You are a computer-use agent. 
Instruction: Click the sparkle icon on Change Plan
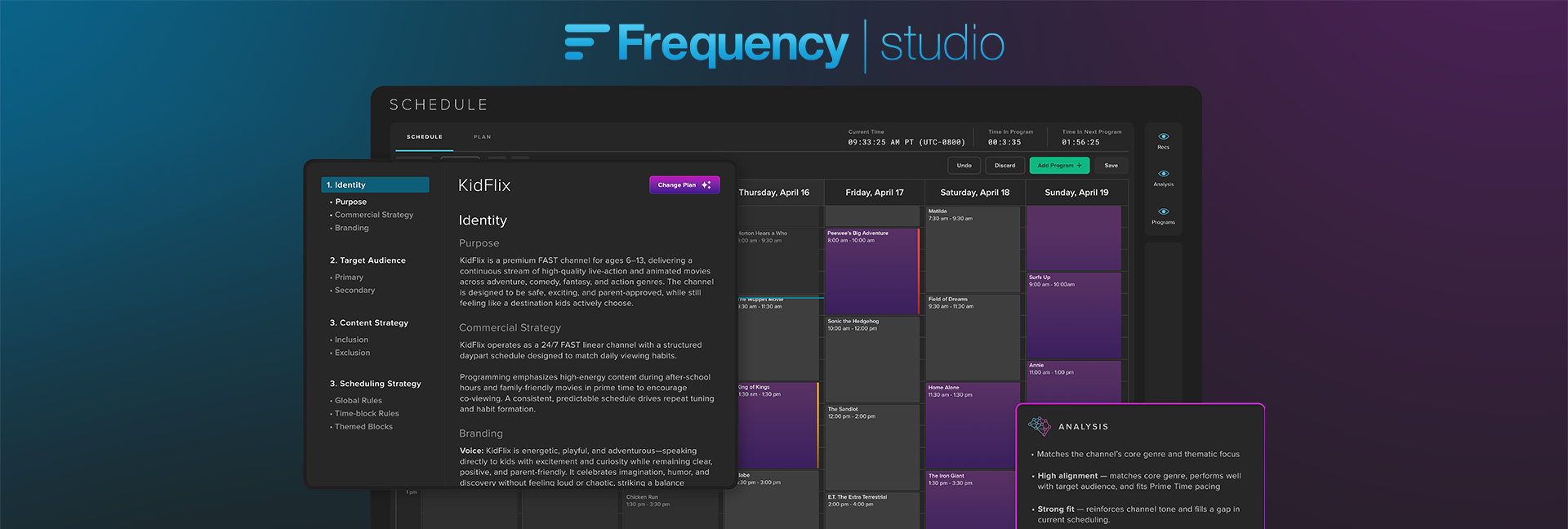coord(706,185)
